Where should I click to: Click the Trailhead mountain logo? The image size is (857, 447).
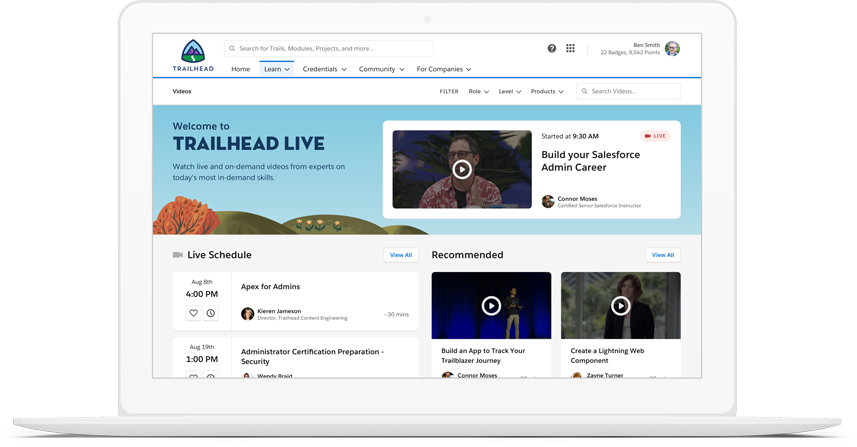(x=193, y=51)
